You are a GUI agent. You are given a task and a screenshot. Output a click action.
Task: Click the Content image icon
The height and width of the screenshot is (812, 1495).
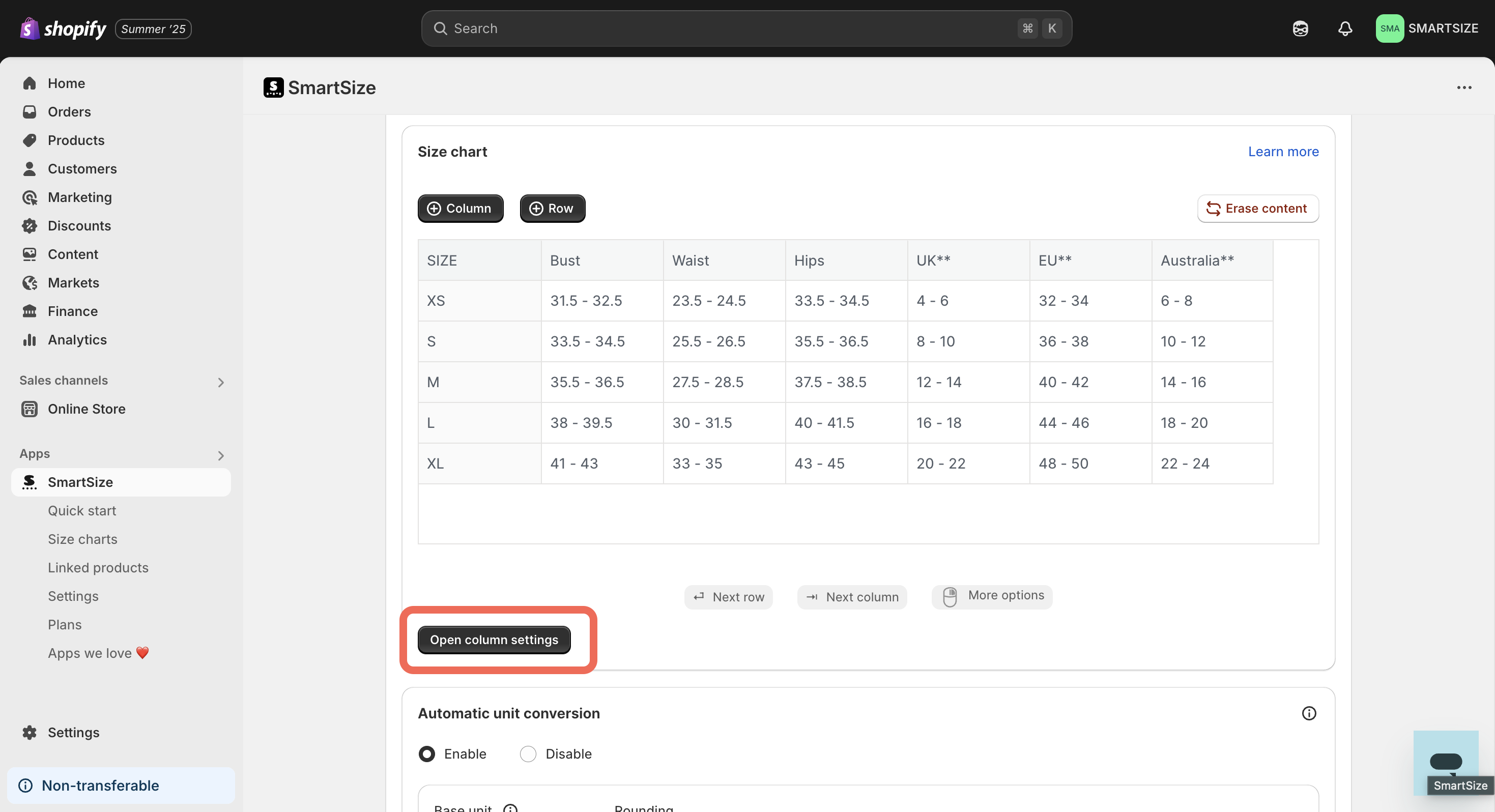click(x=30, y=254)
